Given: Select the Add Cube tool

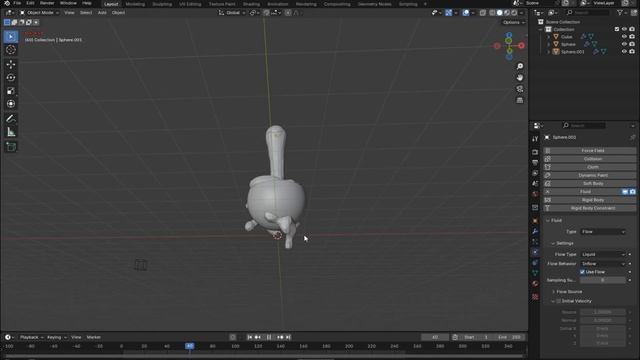Looking at the screenshot, I should 11,147.
